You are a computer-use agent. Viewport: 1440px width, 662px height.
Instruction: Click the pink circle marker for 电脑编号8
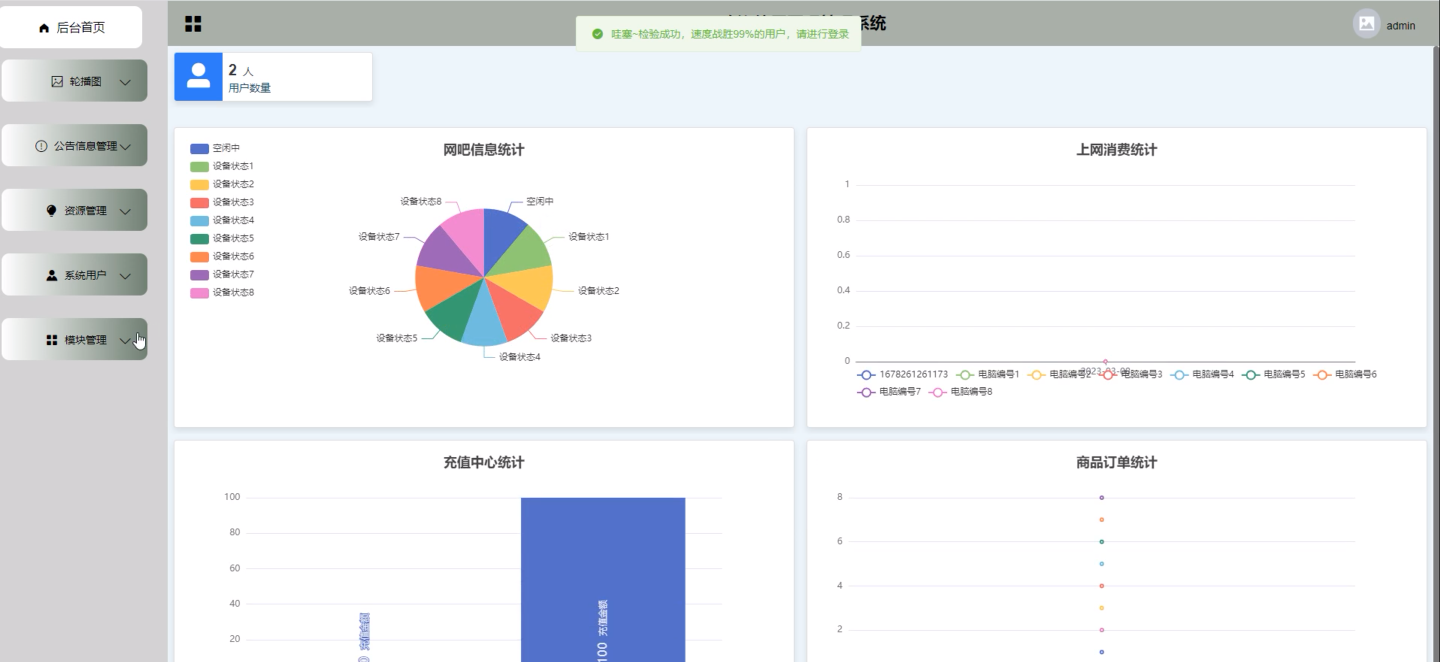click(x=937, y=392)
